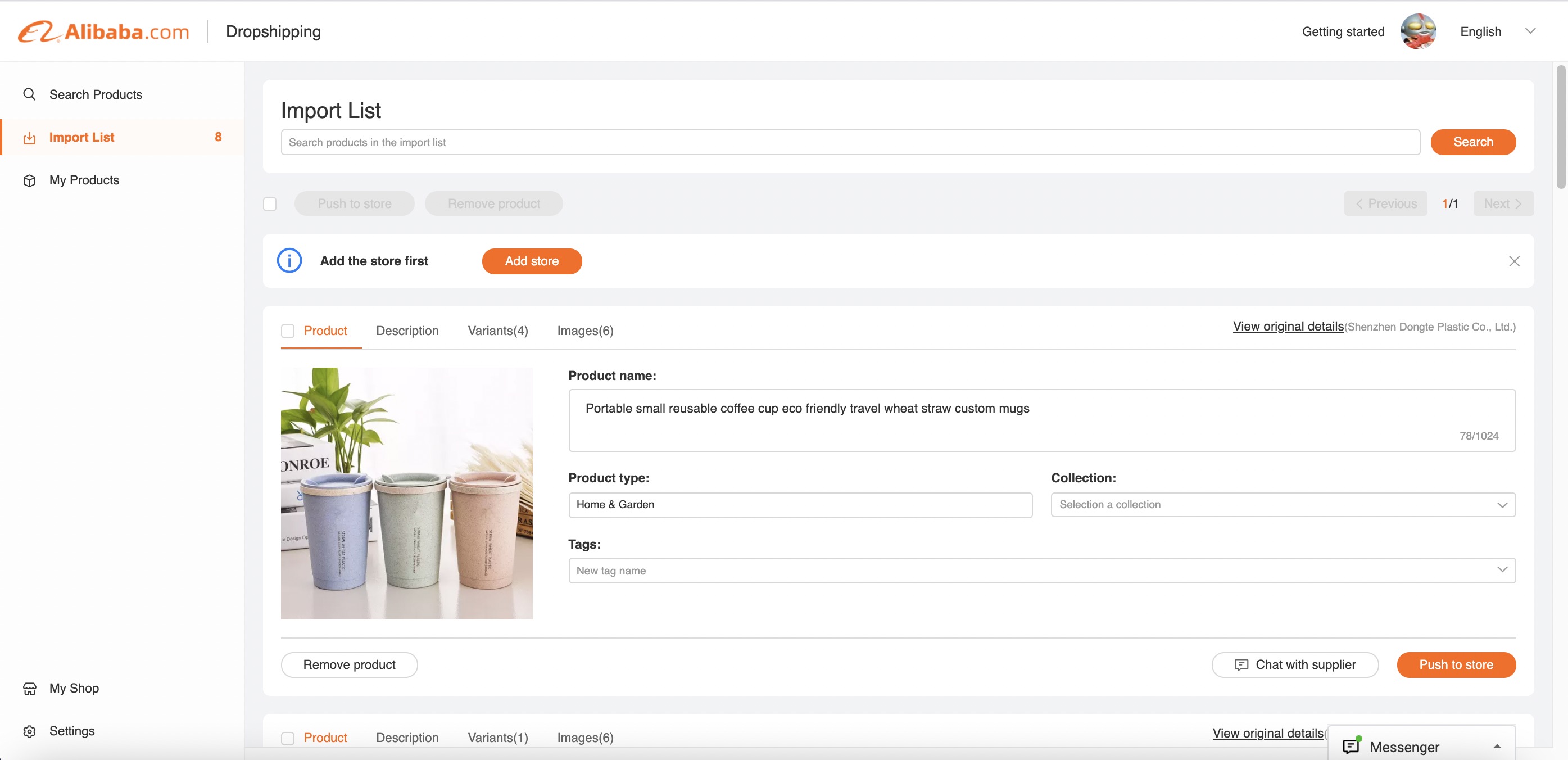1568x760 pixels.
Task: Click the coffee cup product thumbnail
Action: (x=406, y=494)
